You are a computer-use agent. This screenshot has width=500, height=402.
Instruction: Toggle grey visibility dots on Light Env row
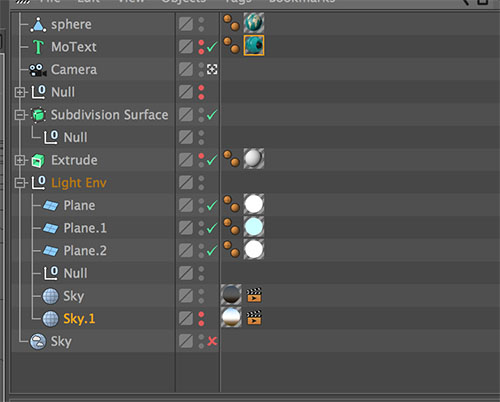click(x=201, y=183)
